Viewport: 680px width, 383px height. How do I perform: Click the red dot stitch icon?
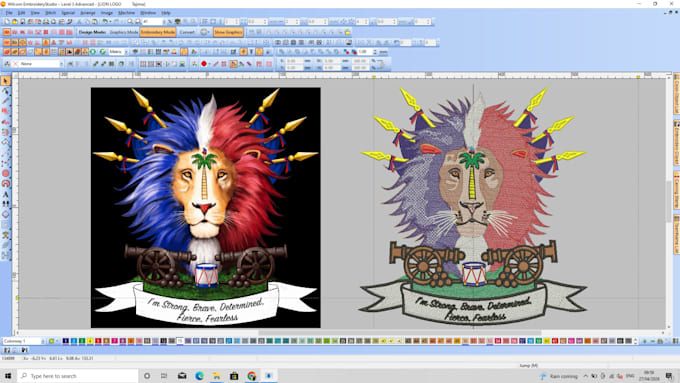203,64
